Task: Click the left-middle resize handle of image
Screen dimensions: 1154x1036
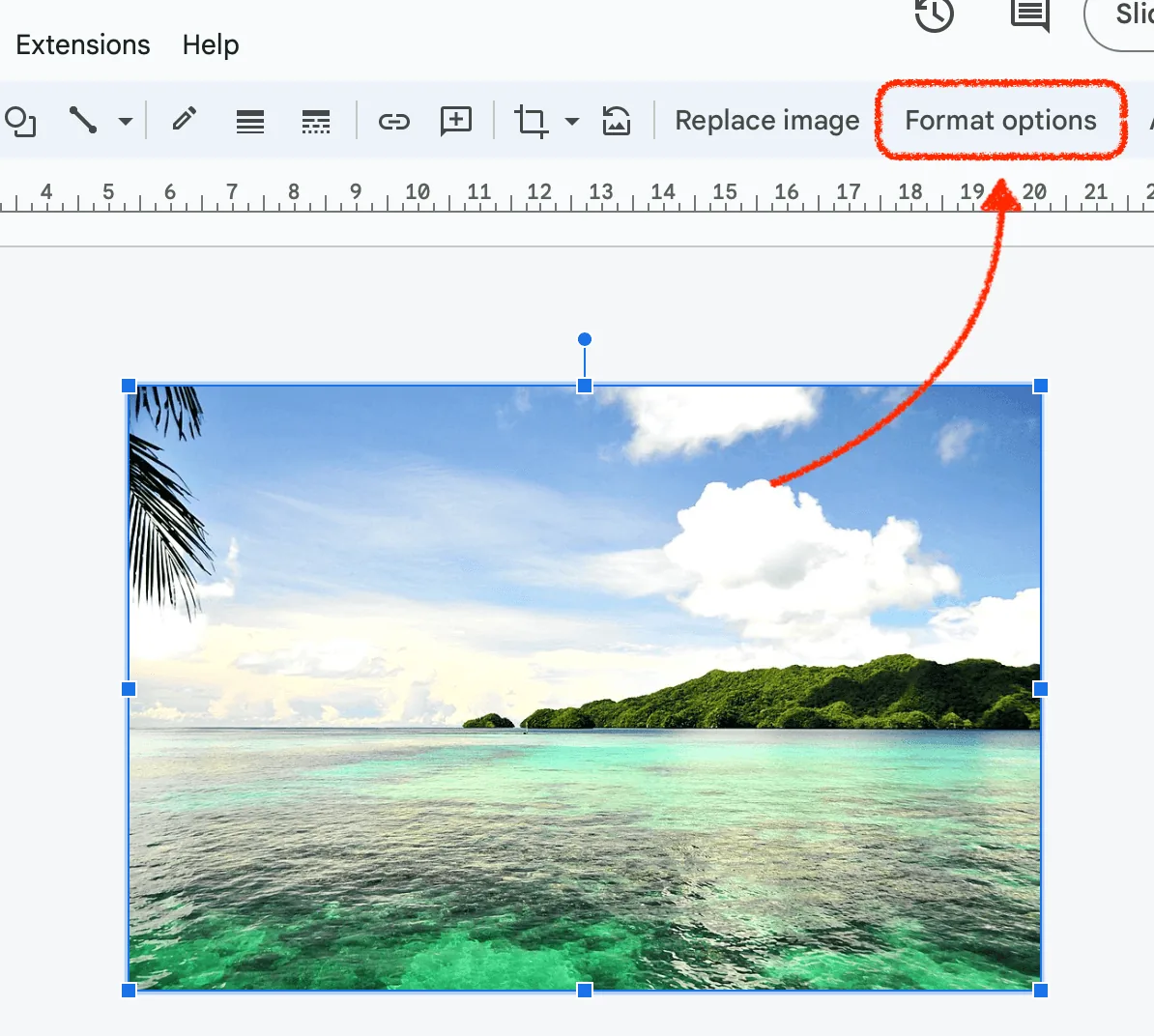Action: point(129,689)
